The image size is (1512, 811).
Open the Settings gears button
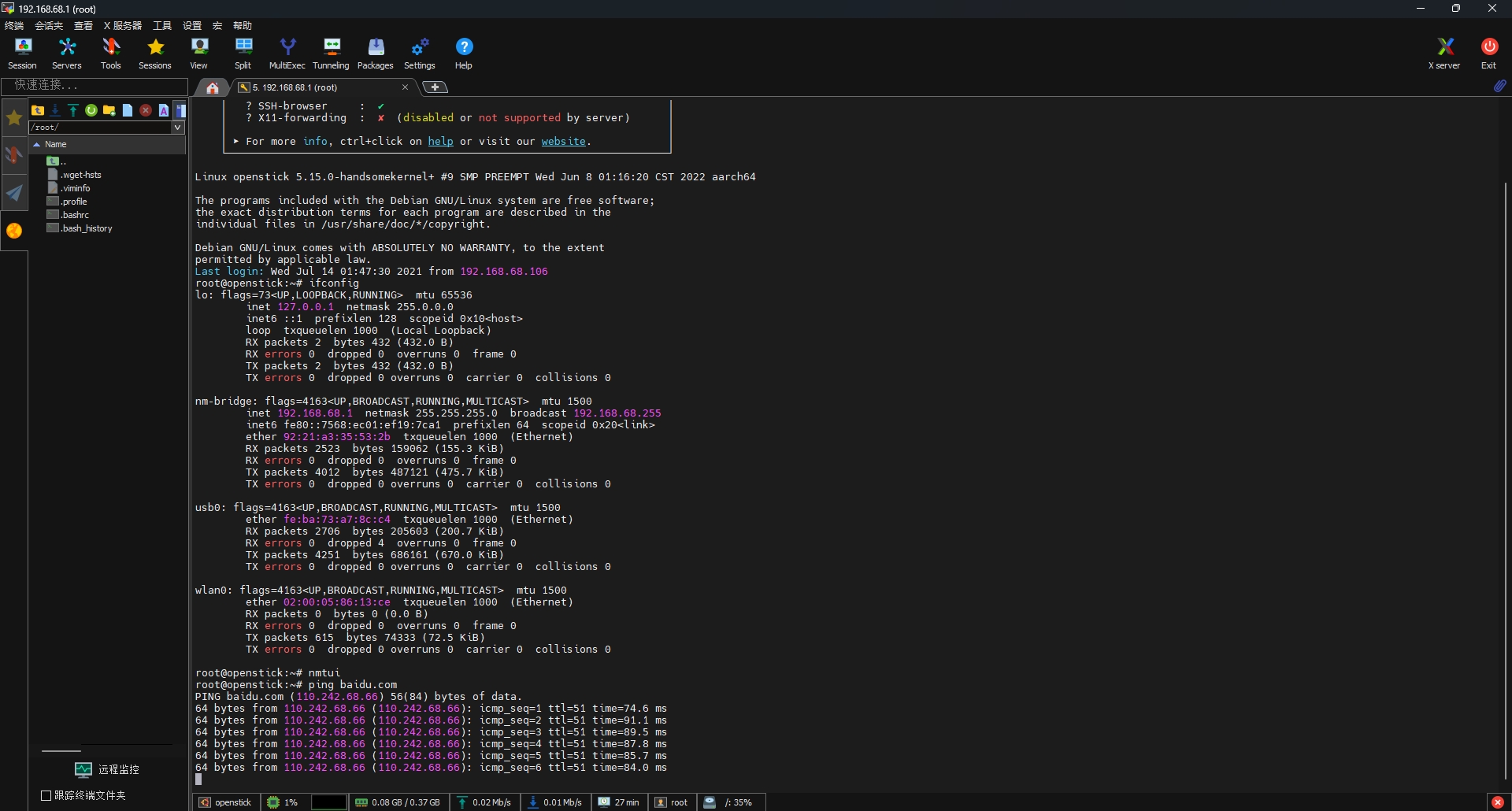click(420, 54)
